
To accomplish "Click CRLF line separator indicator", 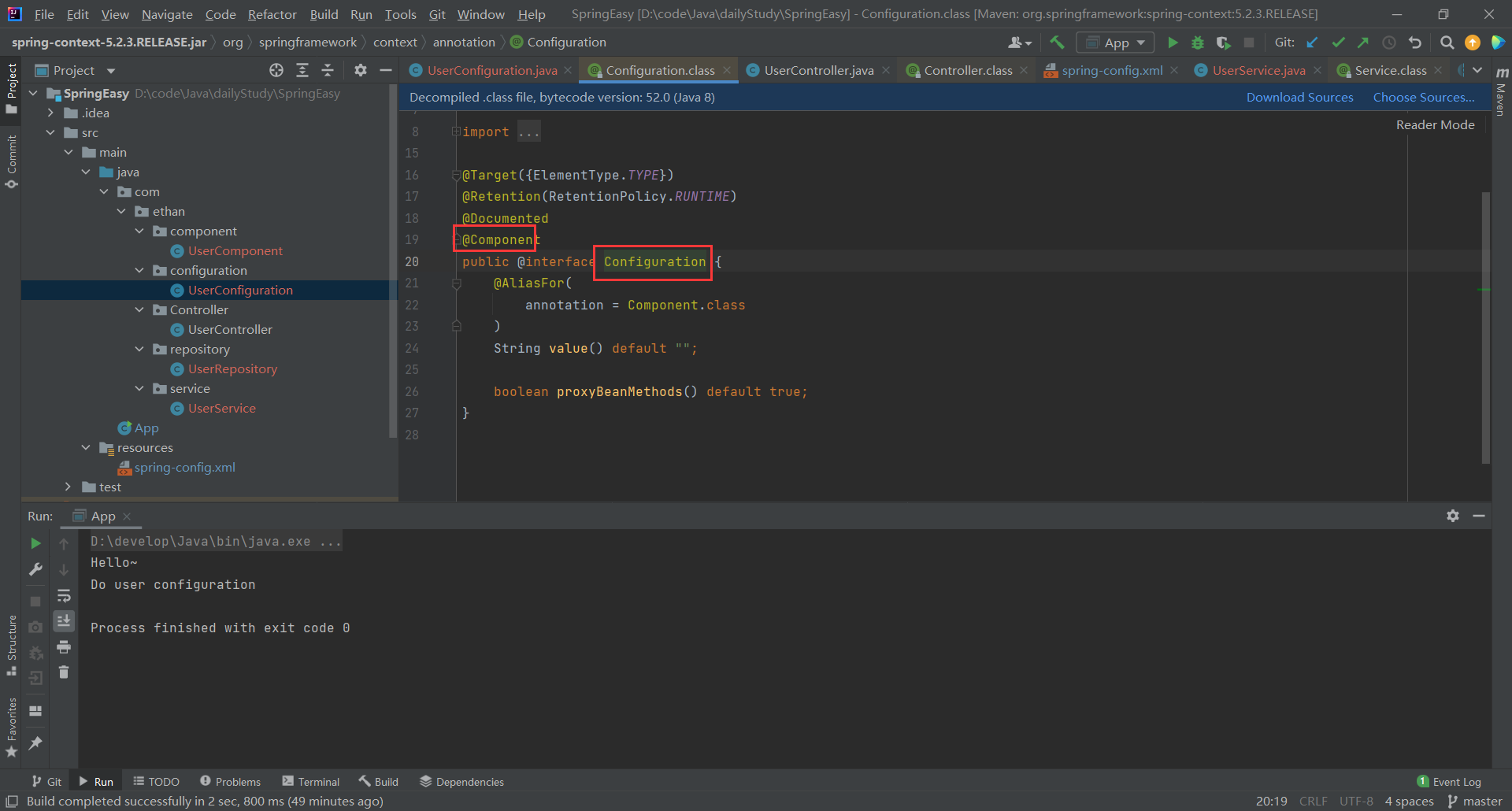I will point(1313,801).
